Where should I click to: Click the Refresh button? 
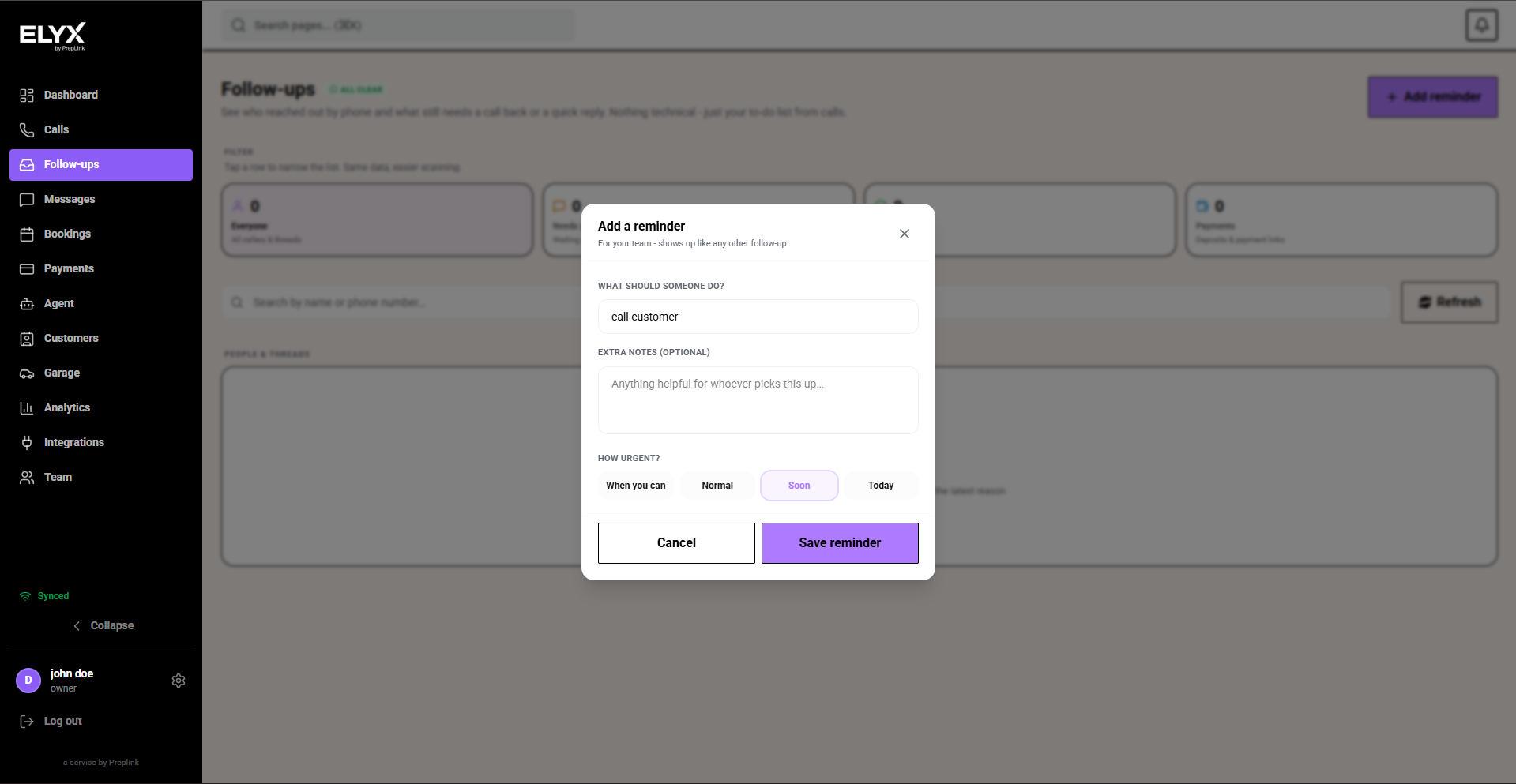point(1450,302)
